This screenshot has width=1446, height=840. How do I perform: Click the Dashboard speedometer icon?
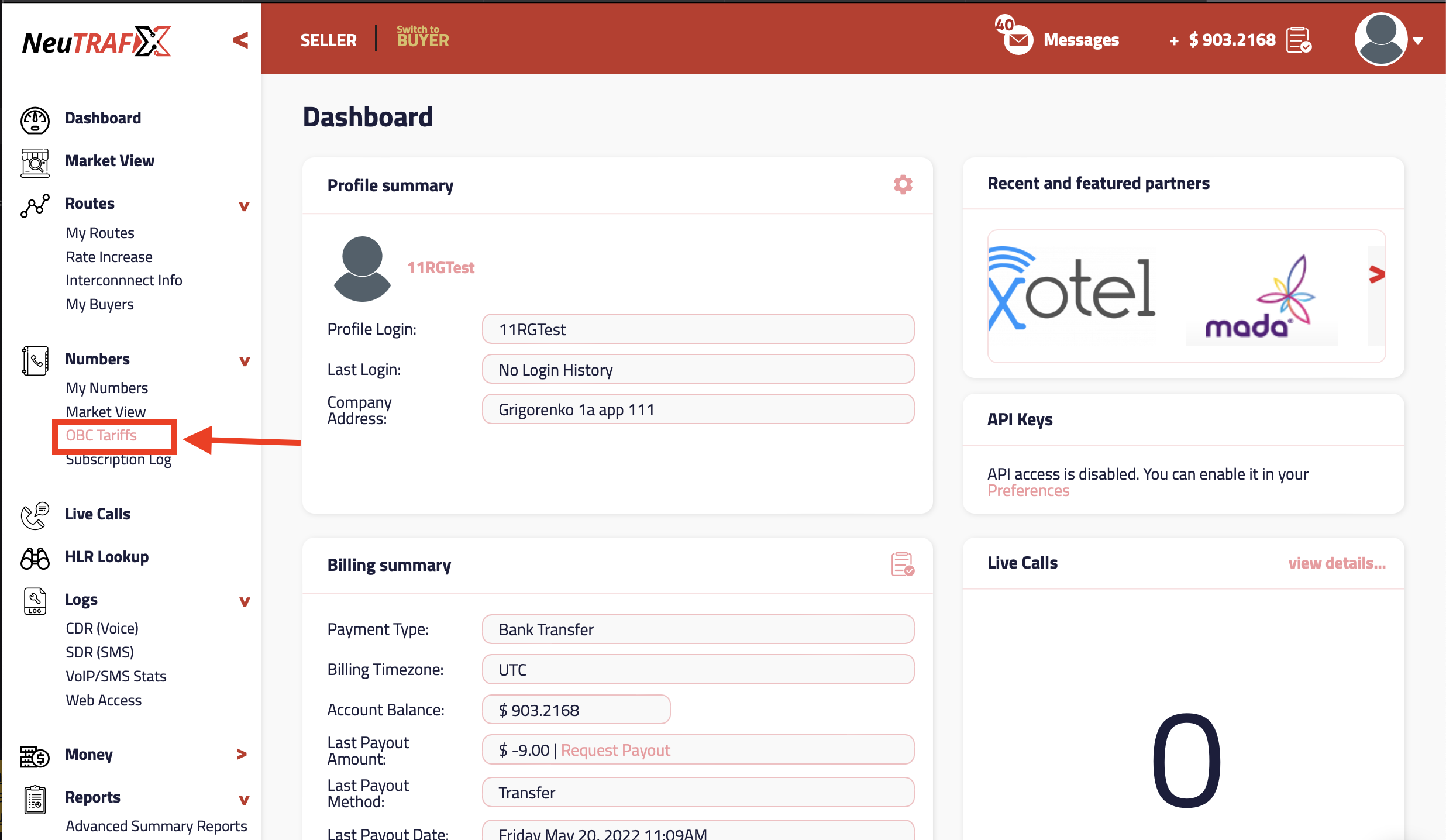(35, 120)
